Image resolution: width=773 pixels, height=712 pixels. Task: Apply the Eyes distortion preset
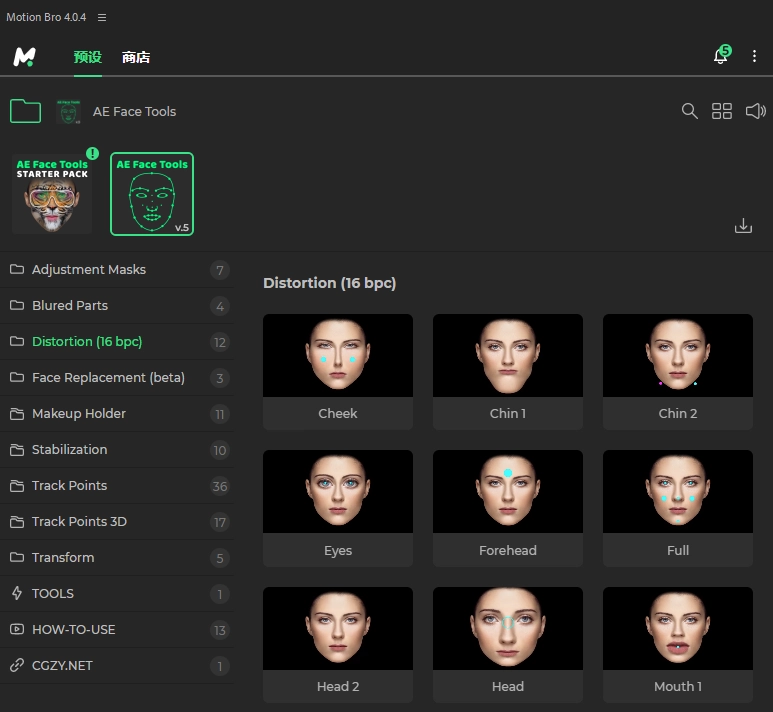point(338,508)
